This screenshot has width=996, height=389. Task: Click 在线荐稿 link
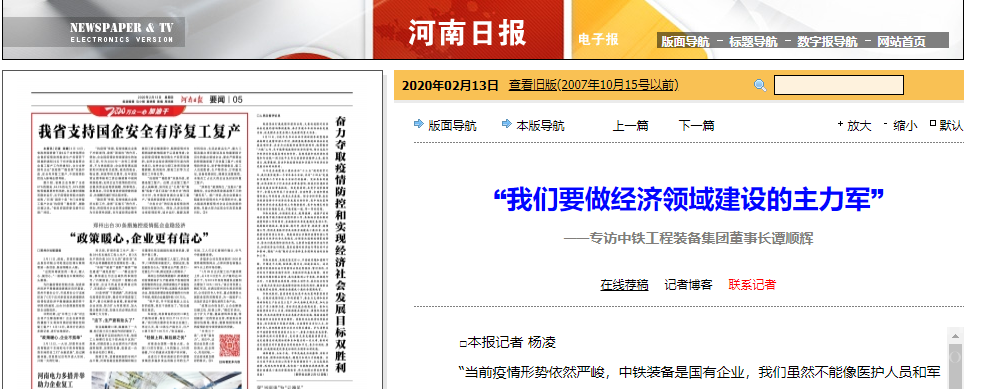pyautogui.click(x=624, y=285)
